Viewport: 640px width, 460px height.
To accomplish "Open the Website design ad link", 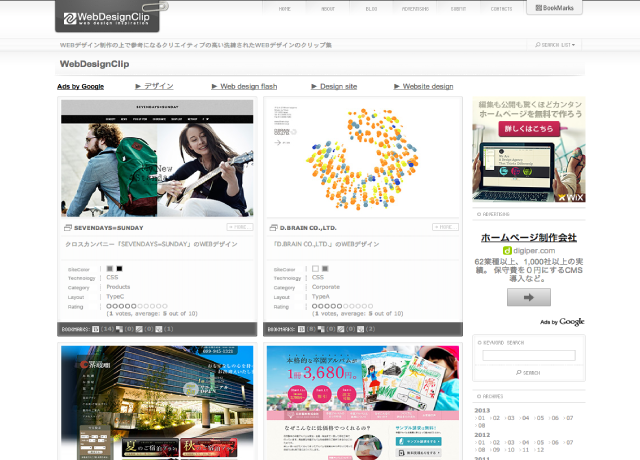I will (423, 87).
